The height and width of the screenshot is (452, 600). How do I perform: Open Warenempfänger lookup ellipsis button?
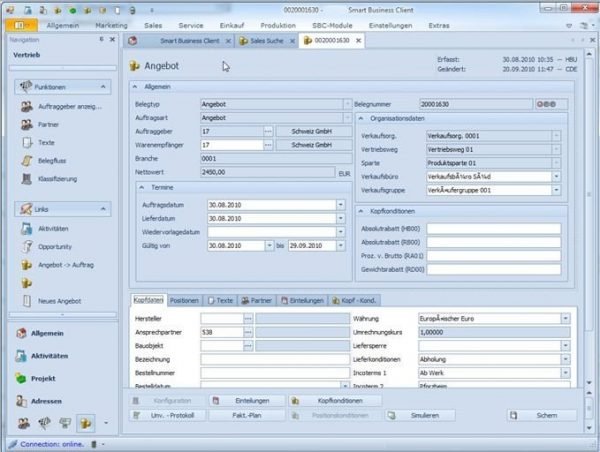pos(268,145)
